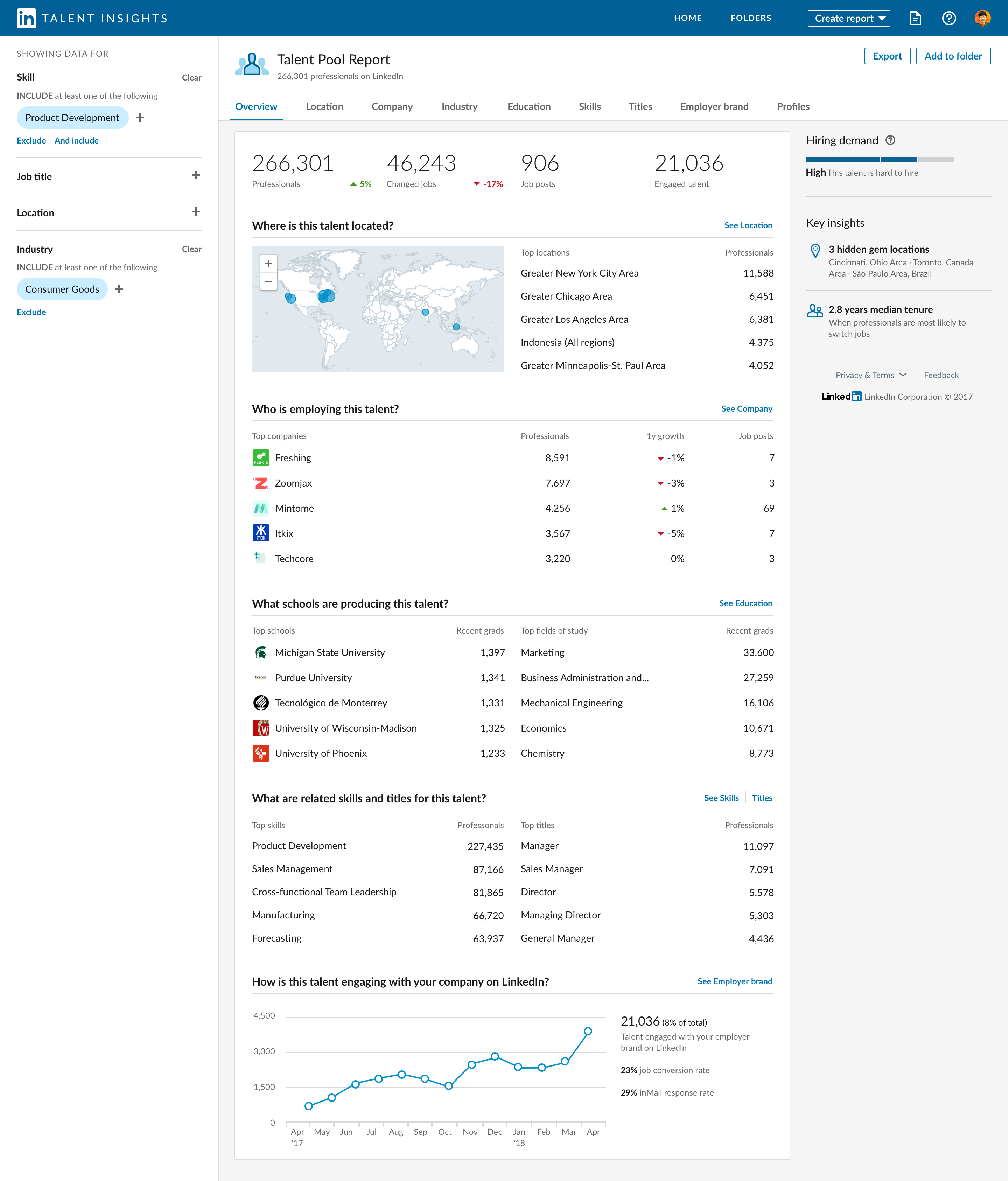
Task: Expand the Job title filter
Action: point(195,176)
